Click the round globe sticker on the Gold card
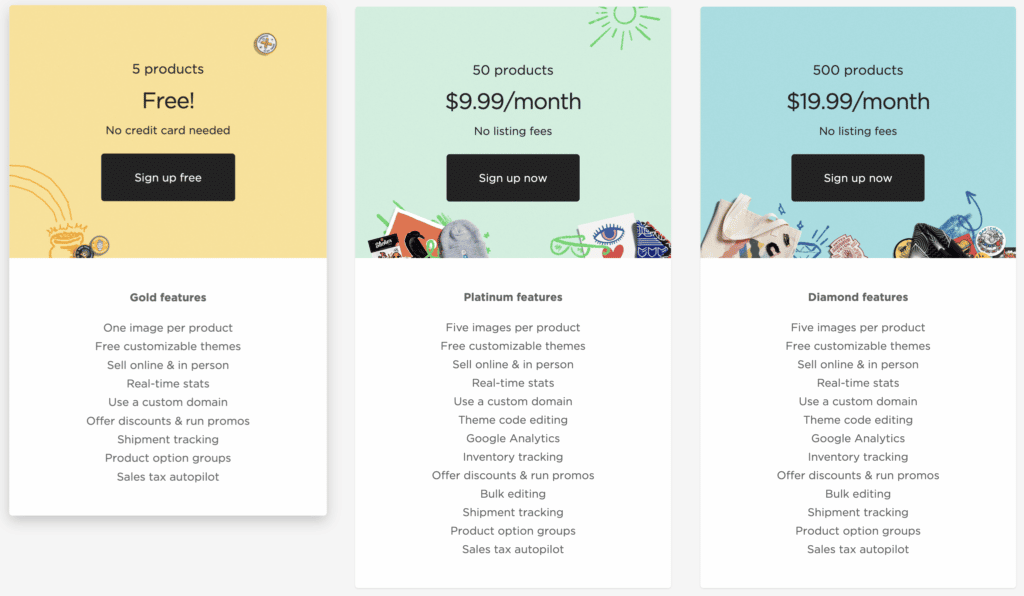 pyautogui.click(x=265, y=43)
